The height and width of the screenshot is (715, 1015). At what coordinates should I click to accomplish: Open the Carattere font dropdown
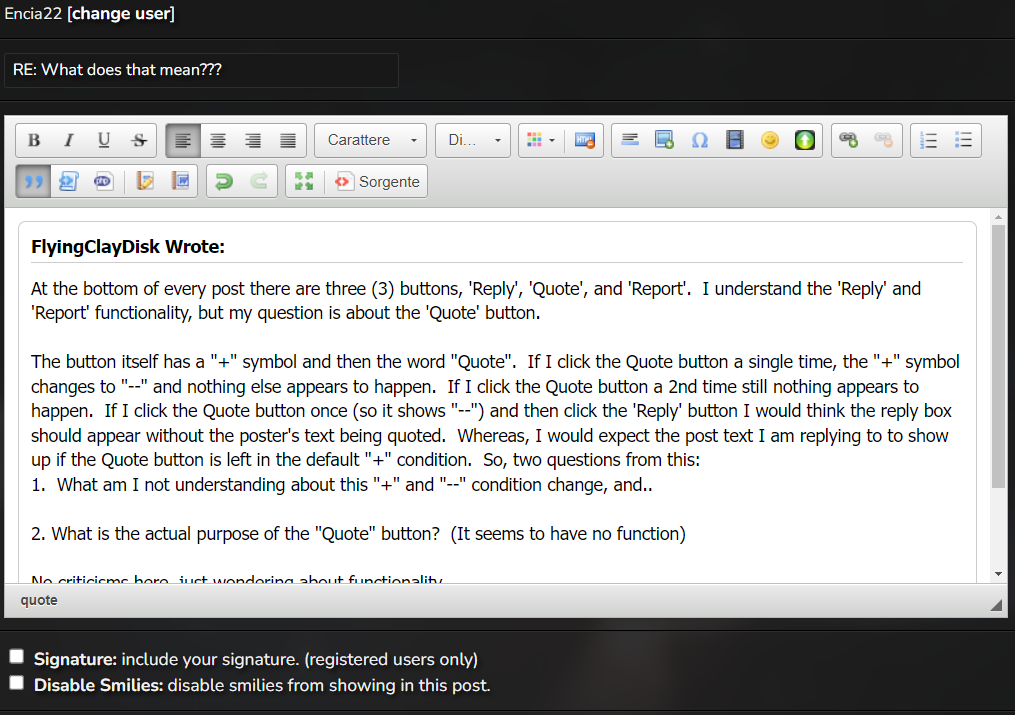370,140
